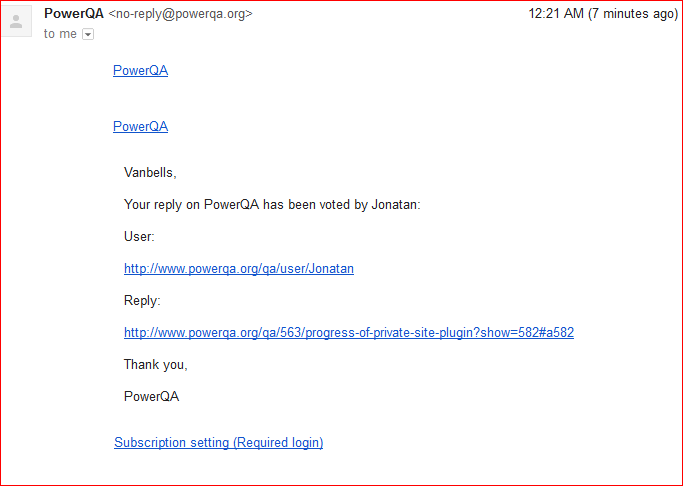
Task: Click the word PowerQA in the vote sentence
Action: point(232,205)
